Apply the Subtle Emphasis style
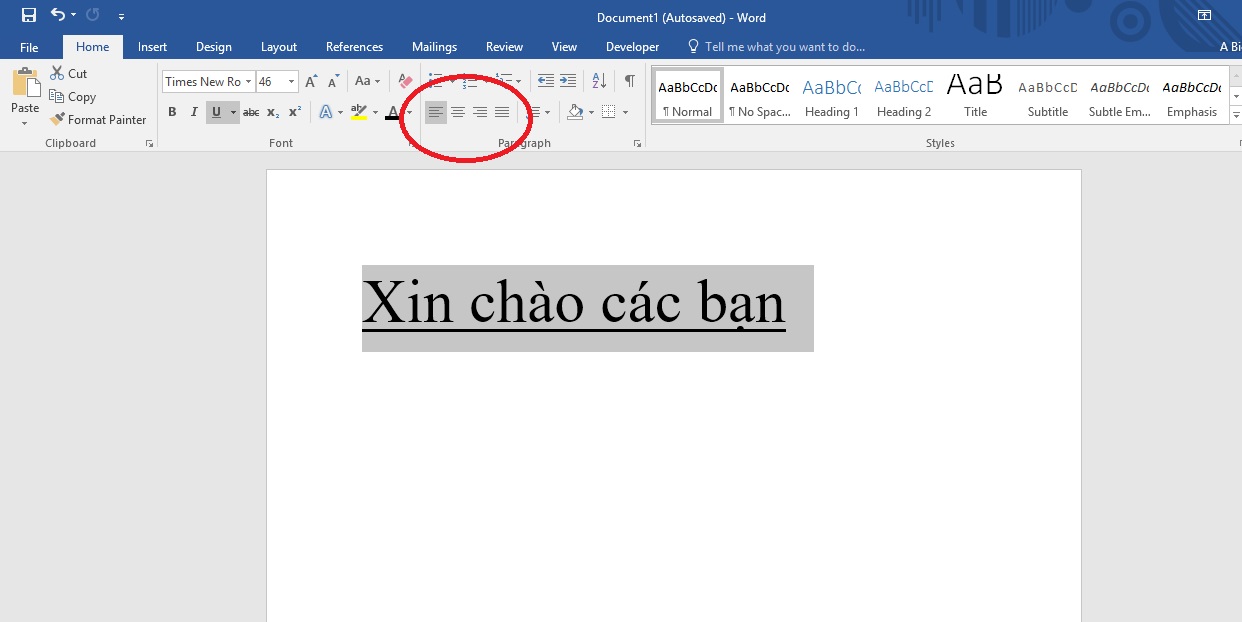Screen dimensions: 1242x622 (1119, 95)
